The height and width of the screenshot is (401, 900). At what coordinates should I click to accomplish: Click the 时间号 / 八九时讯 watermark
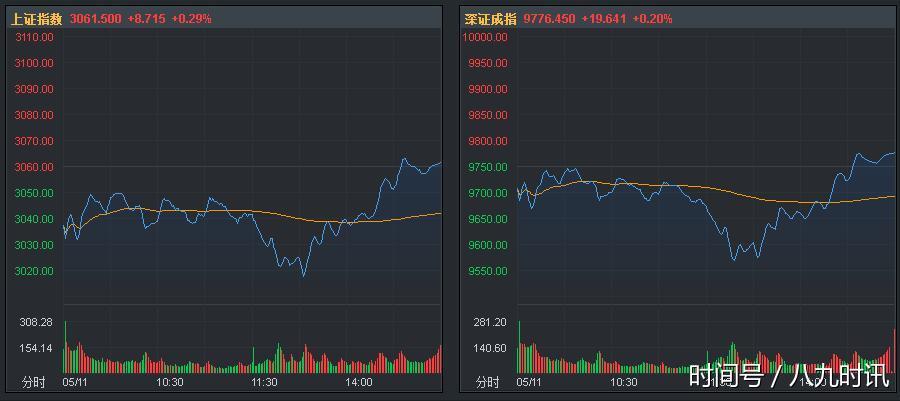click(788, 376)
